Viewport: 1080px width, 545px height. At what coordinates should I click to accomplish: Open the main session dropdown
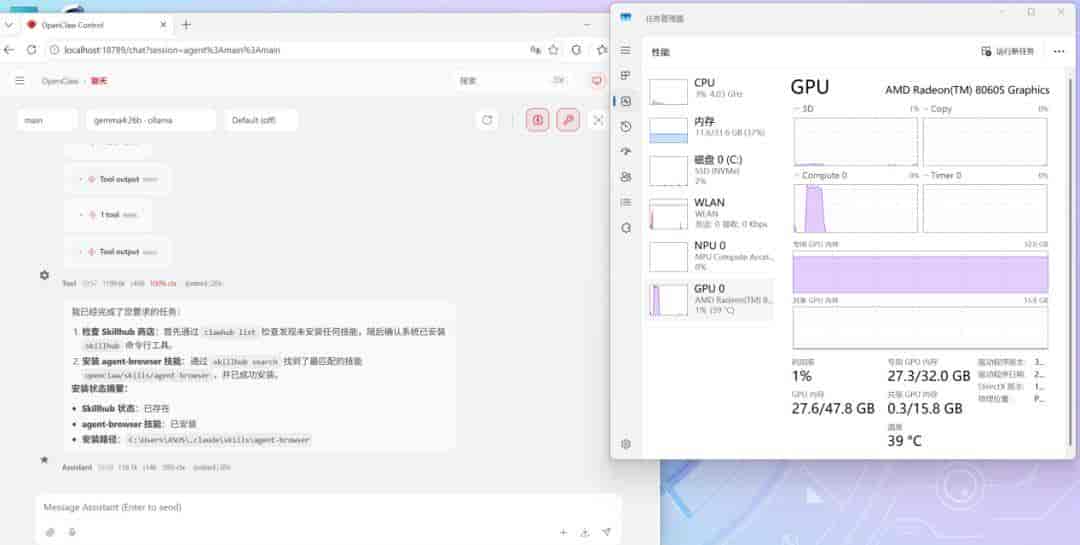point(48,120)
